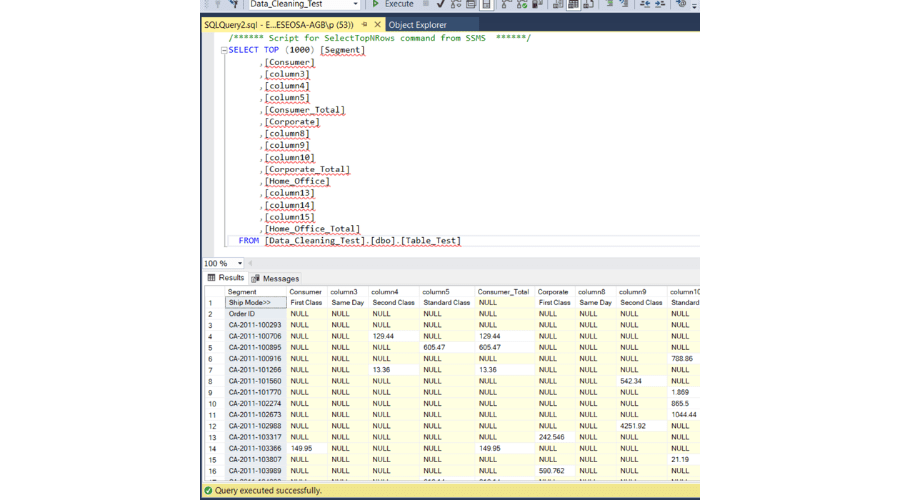Viewport: 900px width, 500px height.
Task: Click the green success status icon
Action: [x=208, y=490]
